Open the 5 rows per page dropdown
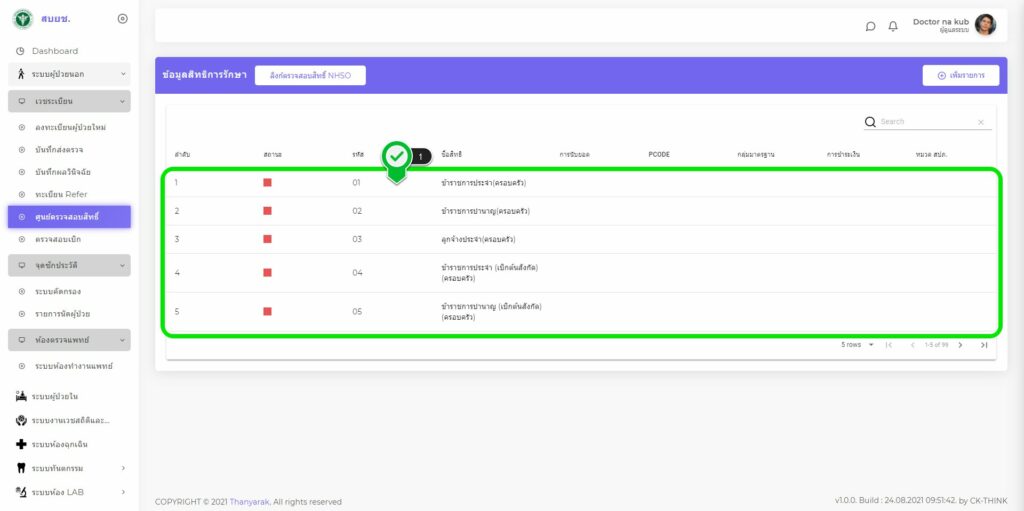 [857, 345]
